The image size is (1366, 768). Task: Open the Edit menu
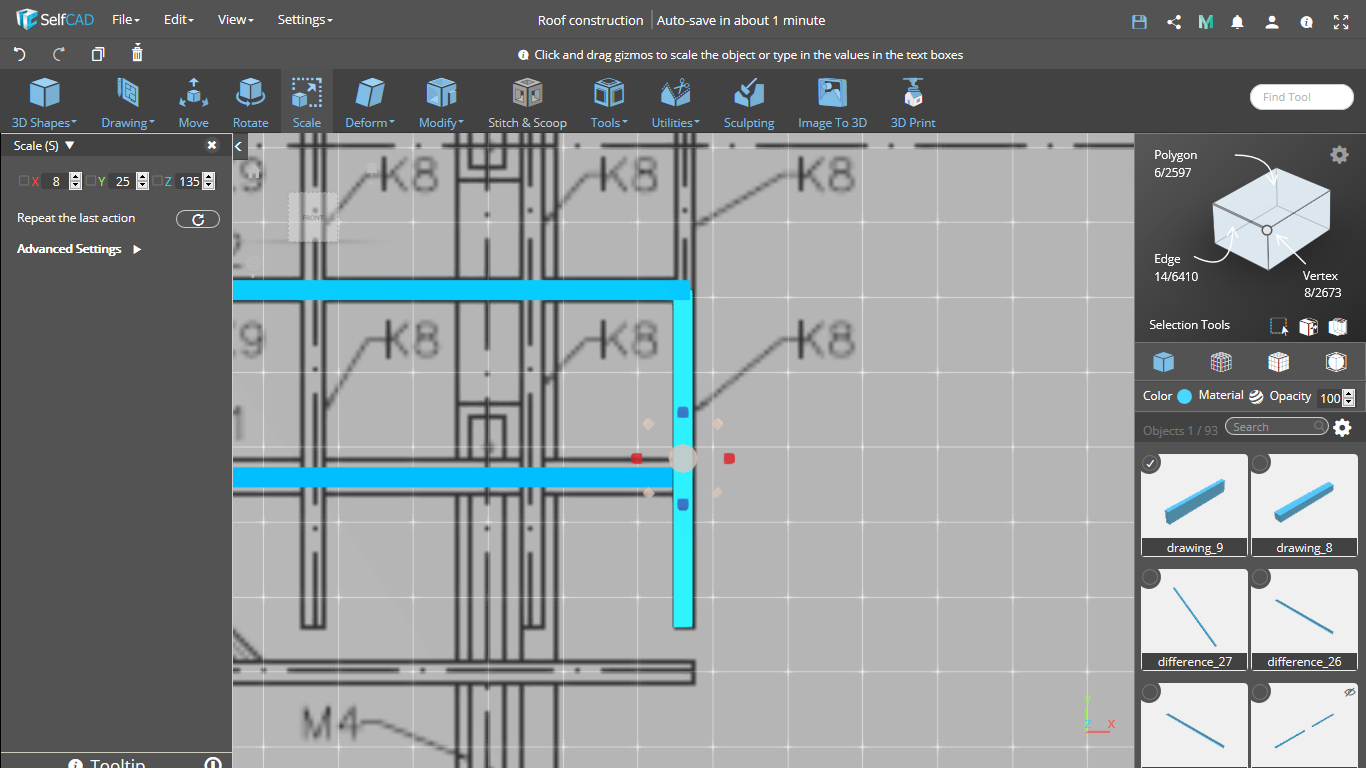click(x=179, y=20)
